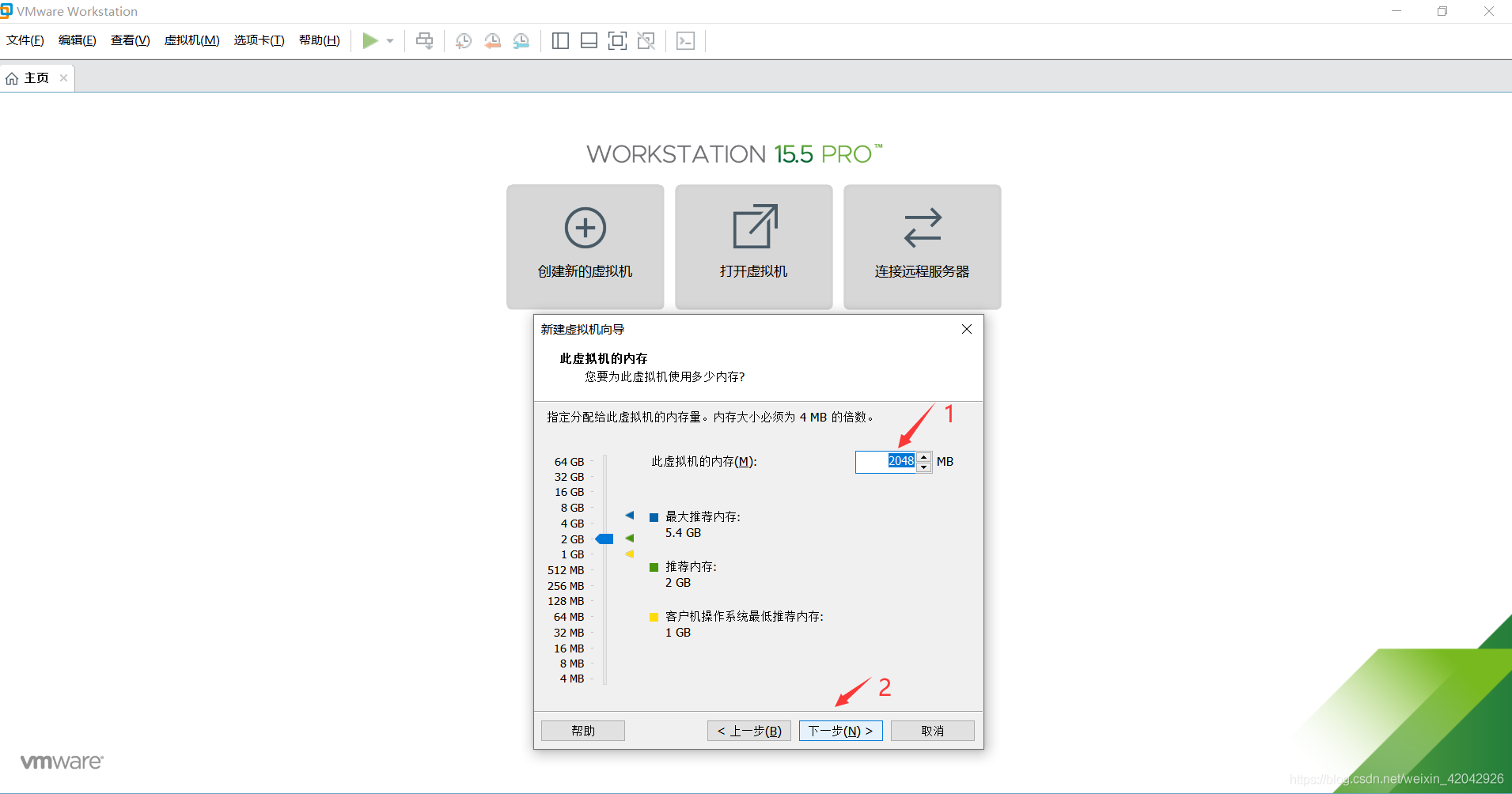The image size is (1512, 794).
Task: Increase memory with the up spinner arrow
Action: 924,457
